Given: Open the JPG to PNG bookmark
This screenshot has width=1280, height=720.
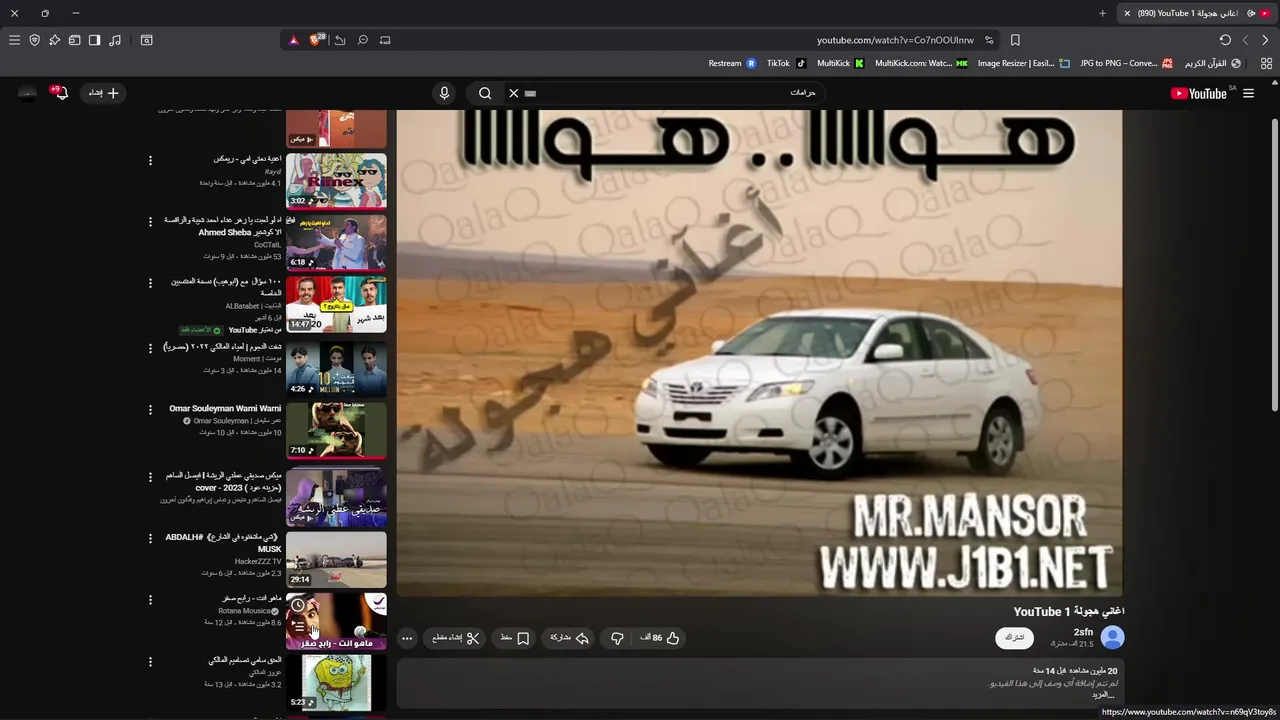Looking at the screenshot, I should (1127, 63).
